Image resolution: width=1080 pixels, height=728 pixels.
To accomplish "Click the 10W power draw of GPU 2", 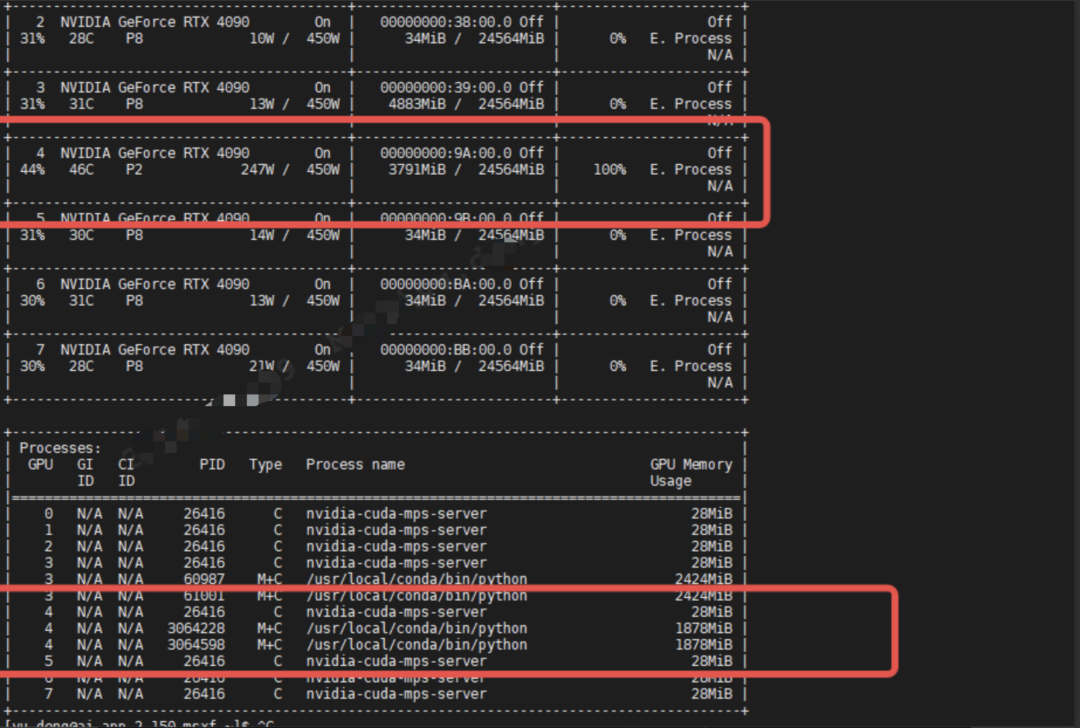I will click(x=262, y=39).
